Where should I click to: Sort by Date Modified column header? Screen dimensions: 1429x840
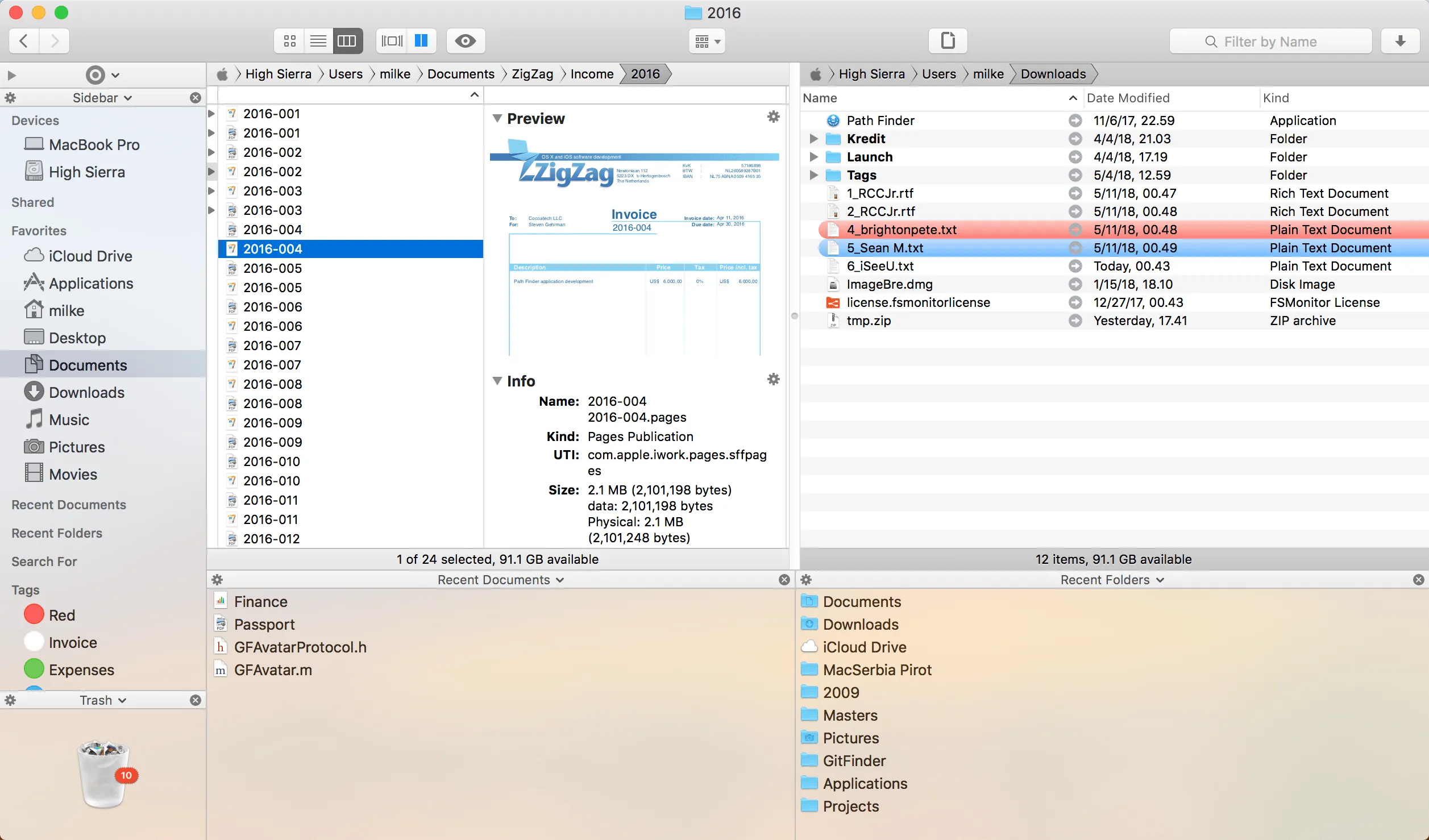tap(1171, 98)
